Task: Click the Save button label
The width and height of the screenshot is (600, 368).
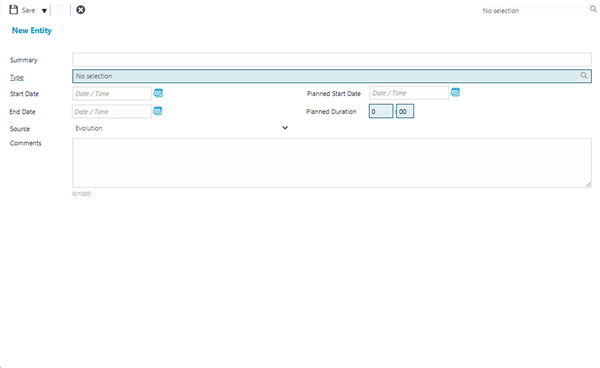Action: pyautogui.click(x=28, y=10)
